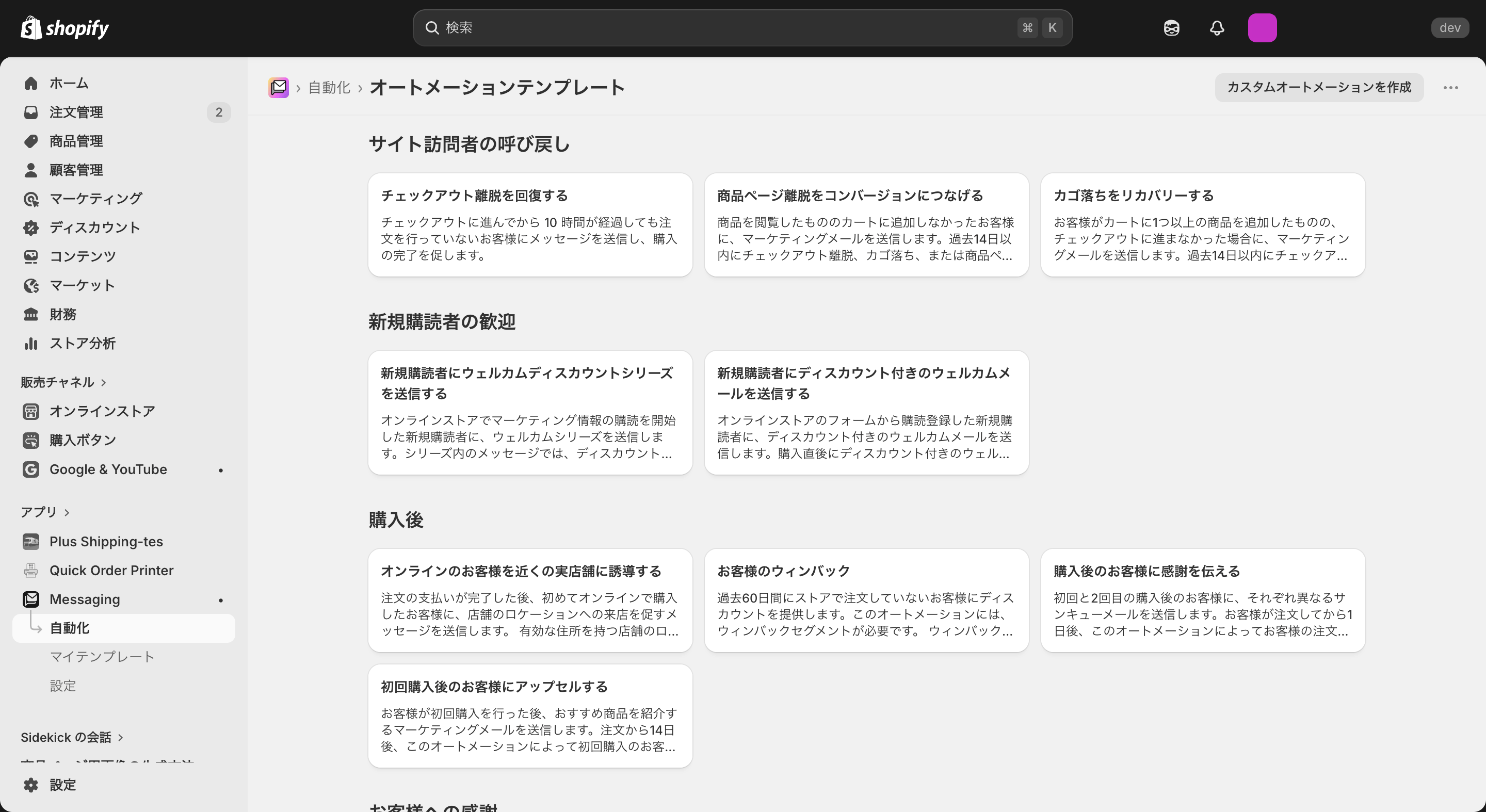
Task: Click the Messaging envelope app icon
Action: pos(30,598)
